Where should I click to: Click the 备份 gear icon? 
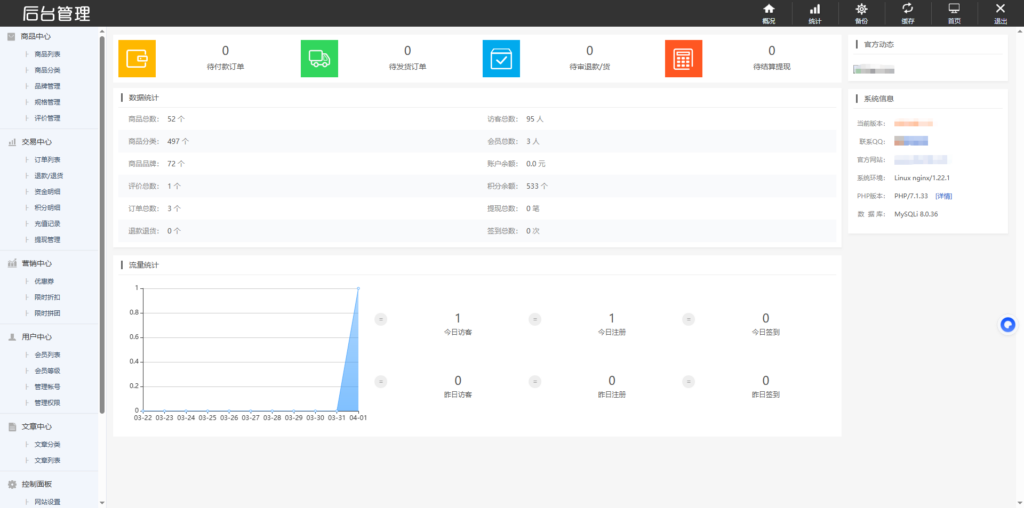(862, 9)
